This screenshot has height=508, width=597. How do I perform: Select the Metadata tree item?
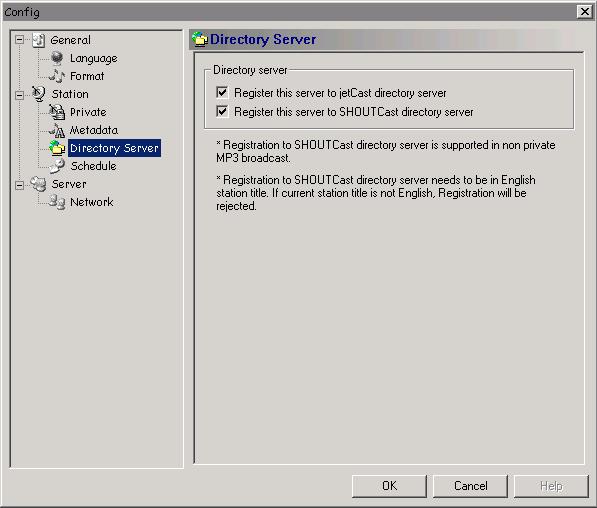click(94, 130)
